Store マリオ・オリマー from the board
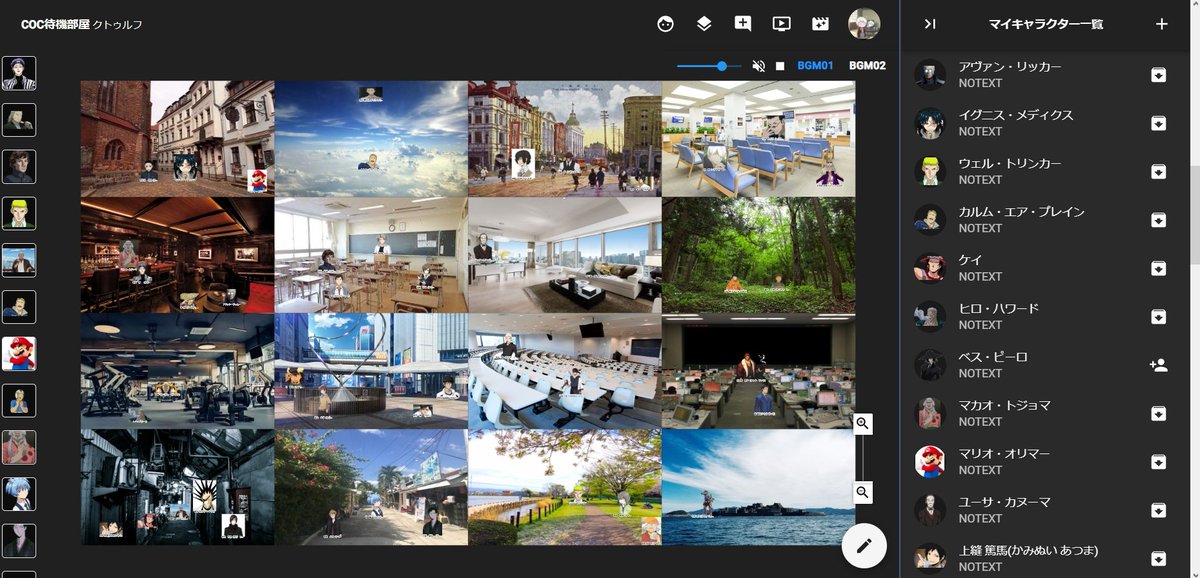The image size is (1200, 578). pos(1158,462)
